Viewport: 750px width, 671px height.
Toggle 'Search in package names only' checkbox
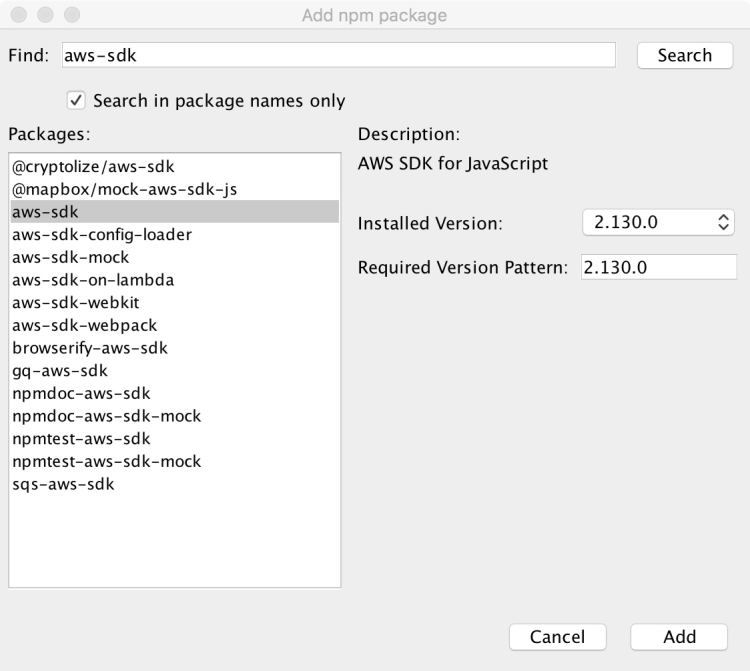point(76,100)
